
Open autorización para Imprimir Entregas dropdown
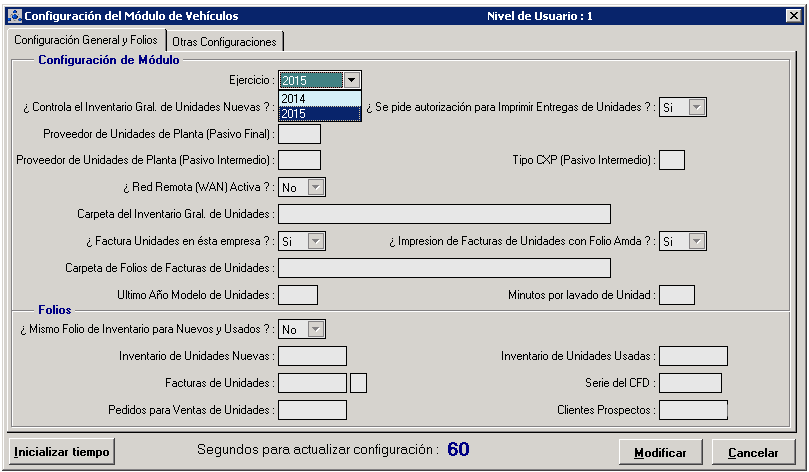point(697,107)
